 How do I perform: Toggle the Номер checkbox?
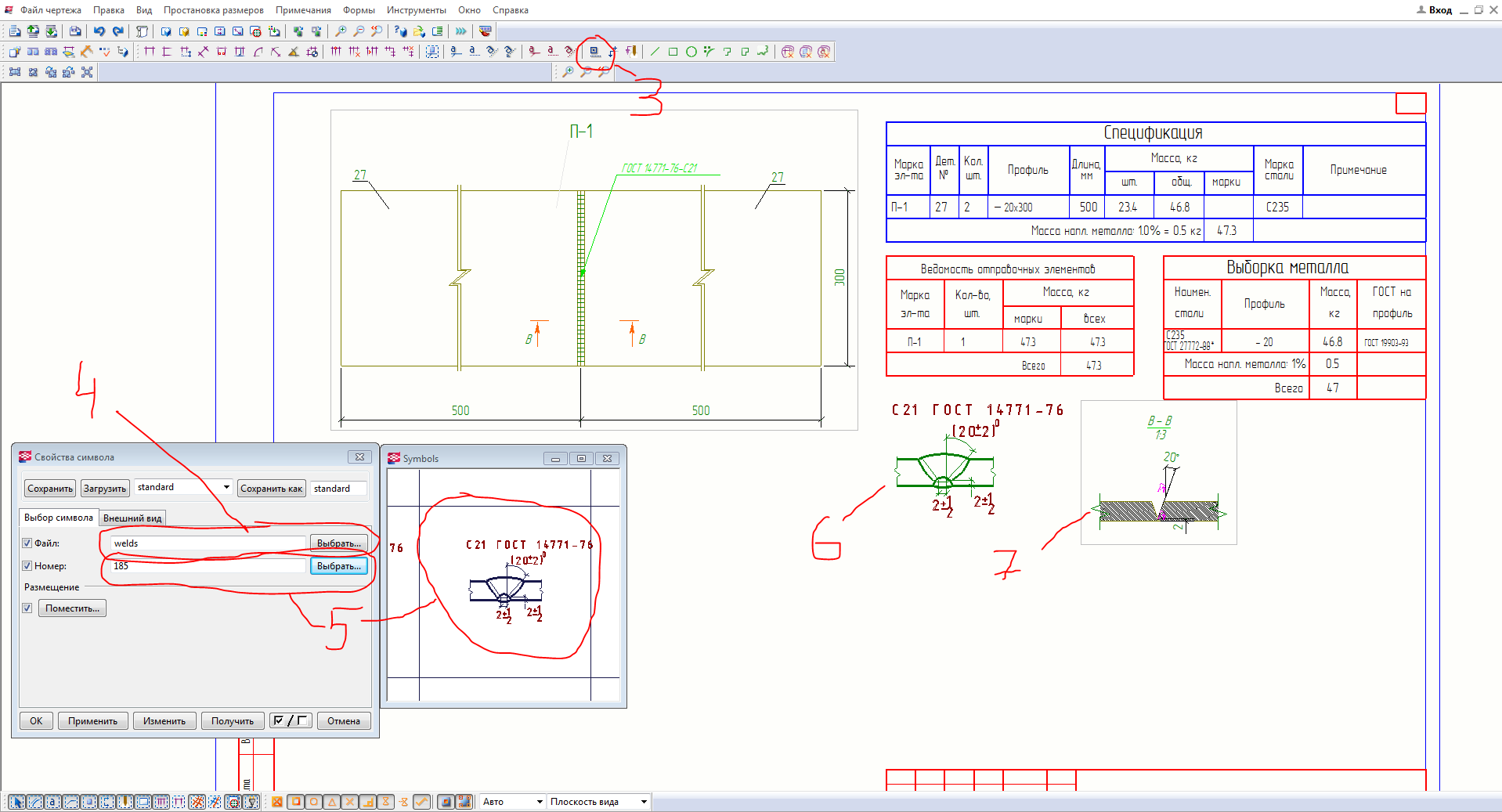click(27, 566)
